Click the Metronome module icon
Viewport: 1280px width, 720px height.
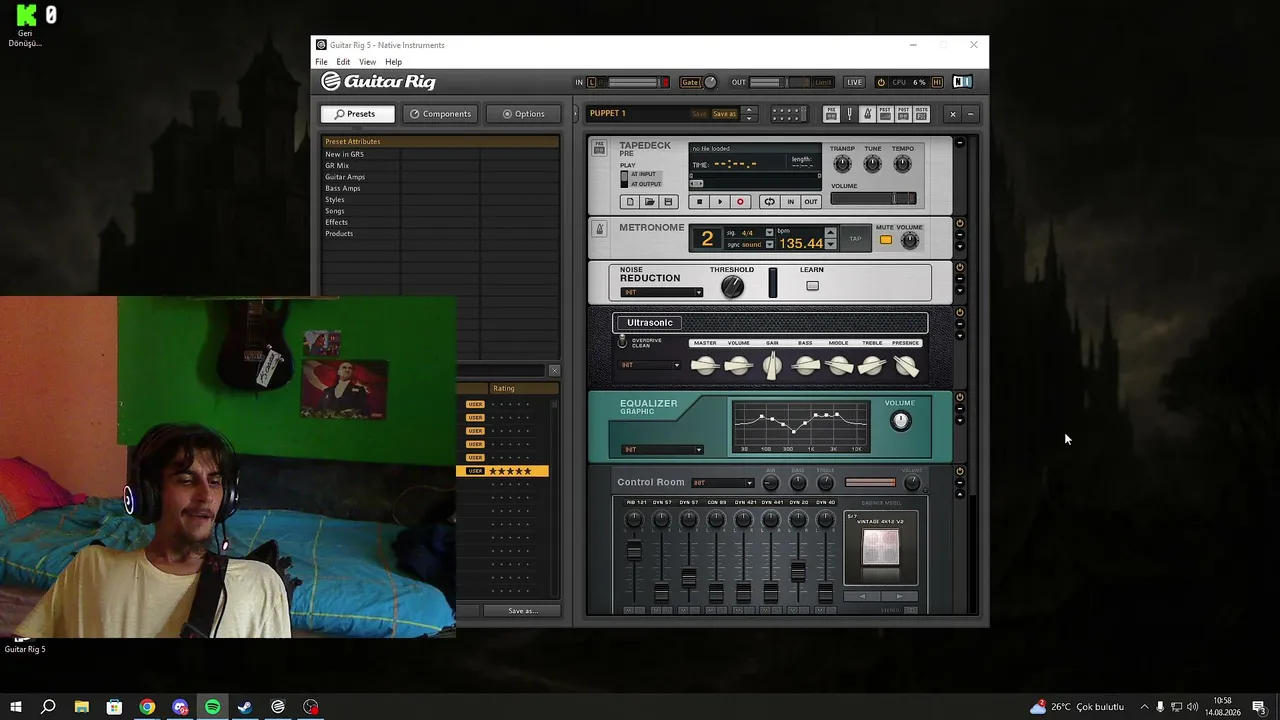coord(600,229)
